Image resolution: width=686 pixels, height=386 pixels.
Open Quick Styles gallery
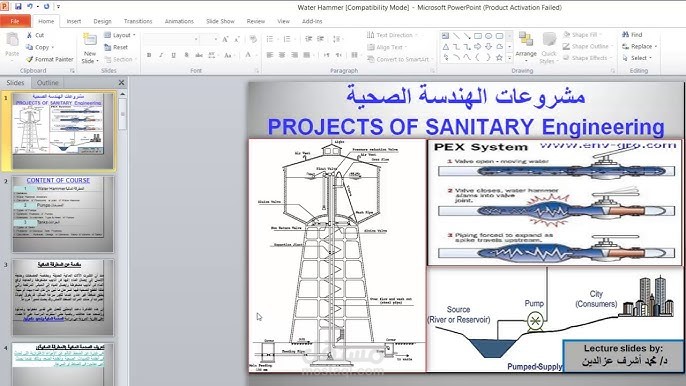548,48
